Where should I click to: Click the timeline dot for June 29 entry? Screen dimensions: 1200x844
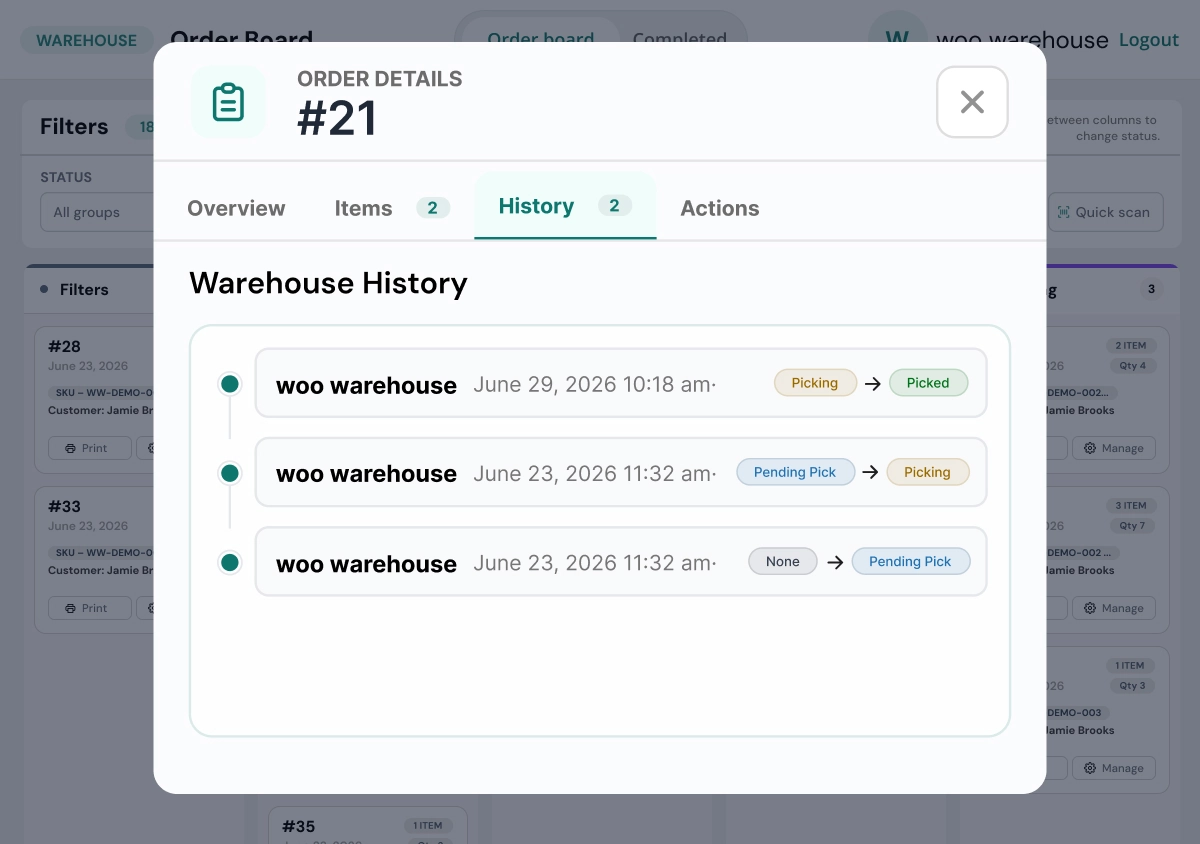(230, 384)
